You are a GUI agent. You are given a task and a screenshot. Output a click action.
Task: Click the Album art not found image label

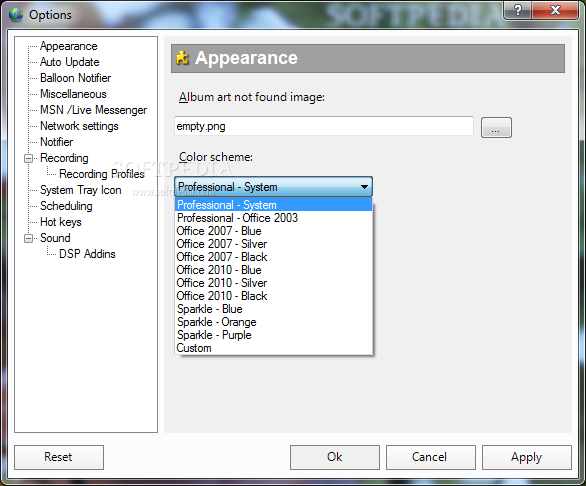click(x=252, y=97)
